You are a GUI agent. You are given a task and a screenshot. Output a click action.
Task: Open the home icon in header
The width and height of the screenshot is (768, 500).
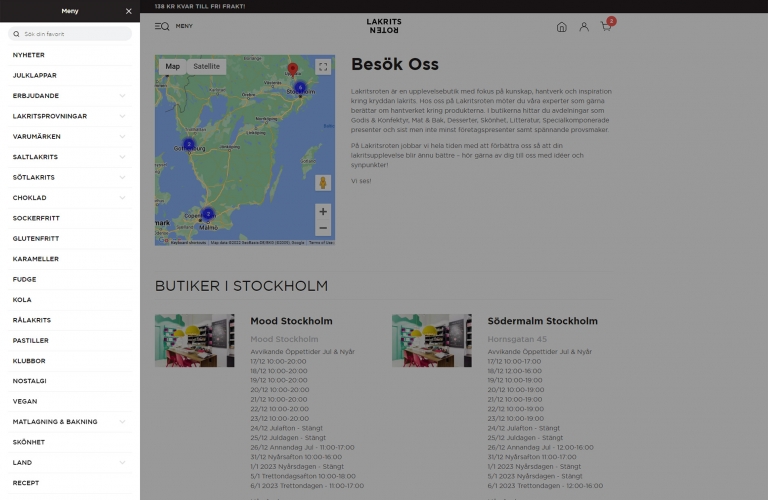pyautogui.click(x=562, y=27)
